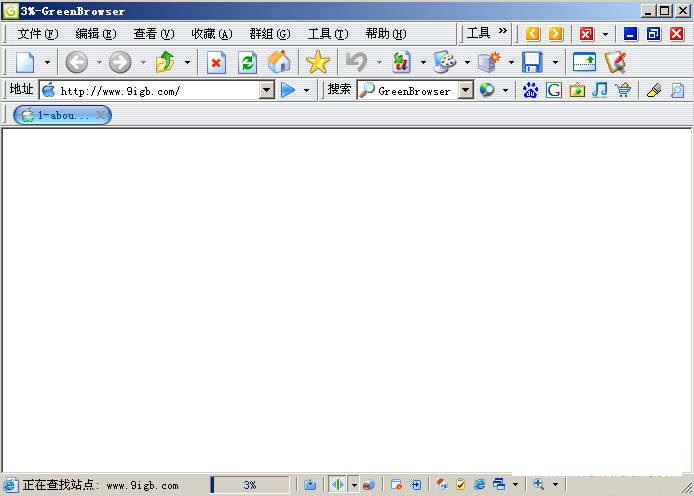Click the yellow star favorites icon
This screenshot has height=496, width=694.
pos(318,62)
